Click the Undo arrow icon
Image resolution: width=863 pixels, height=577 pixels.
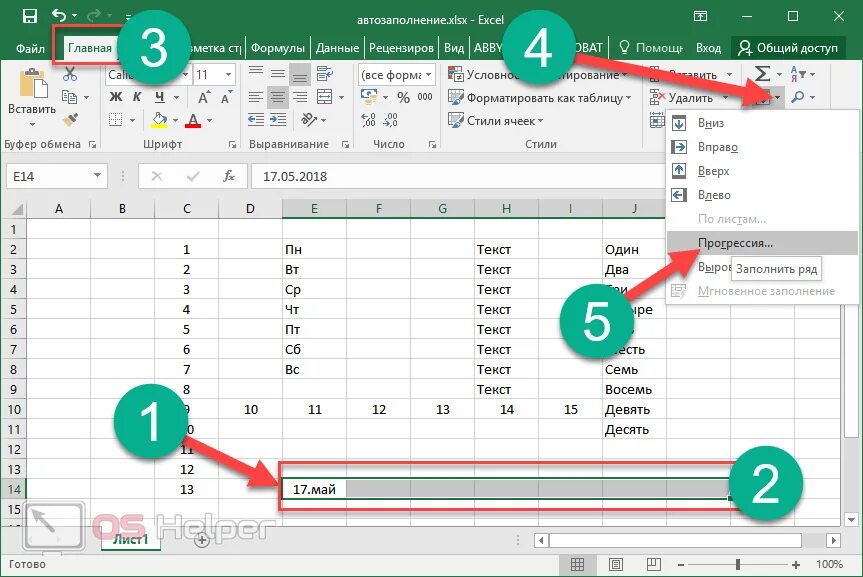[x=59, y=15]
